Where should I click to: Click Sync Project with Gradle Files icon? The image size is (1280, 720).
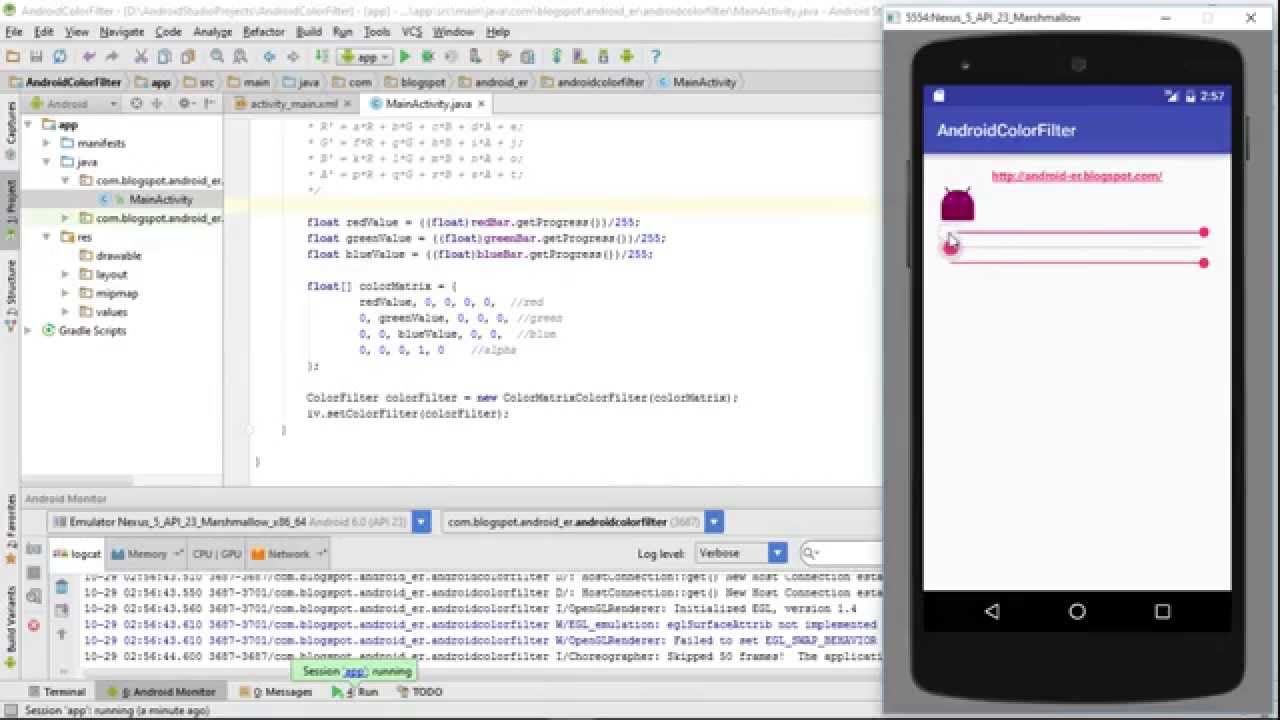[x=558, y=57]
